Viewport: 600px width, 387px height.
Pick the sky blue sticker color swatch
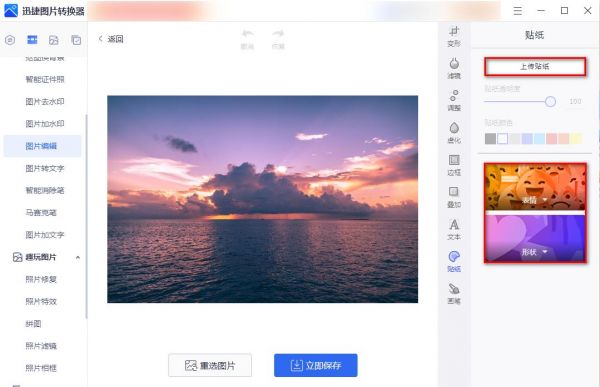point(539,138)
